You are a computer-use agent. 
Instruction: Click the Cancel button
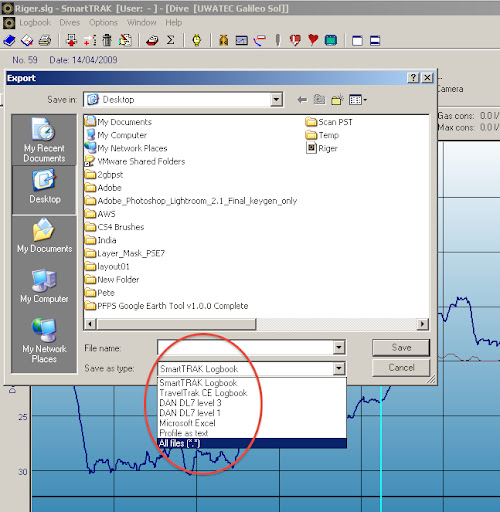[x=401, y=368]
